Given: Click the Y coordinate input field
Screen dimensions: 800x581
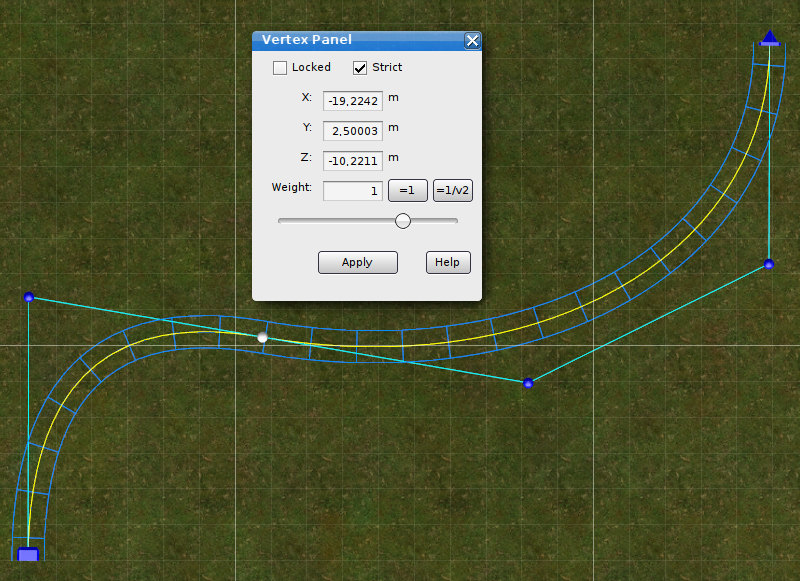Looking at the screenshot, I should (353, 129).
